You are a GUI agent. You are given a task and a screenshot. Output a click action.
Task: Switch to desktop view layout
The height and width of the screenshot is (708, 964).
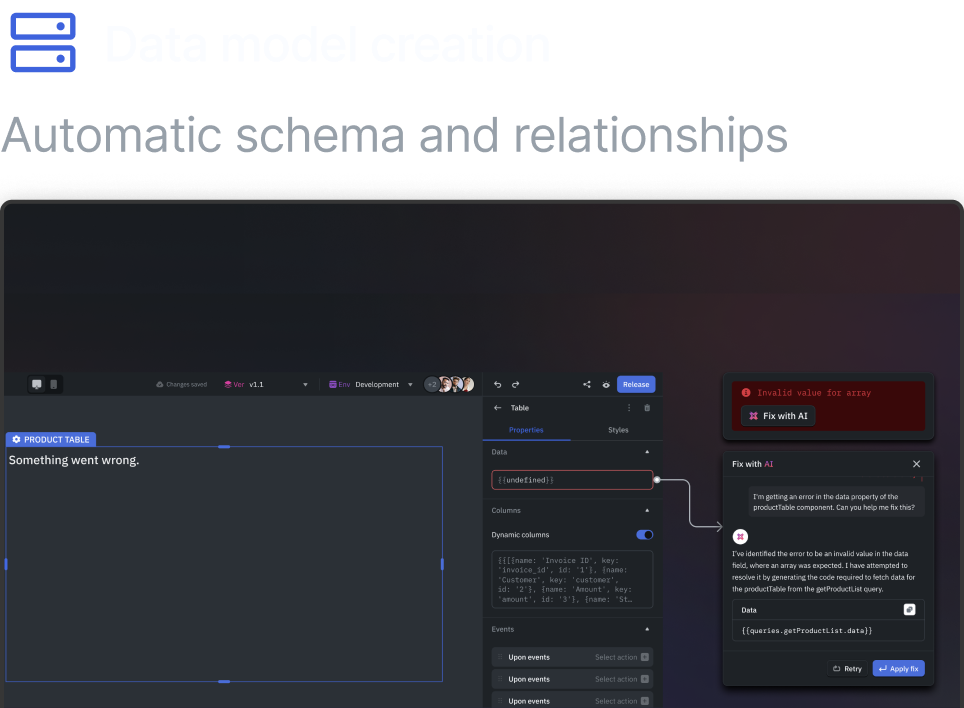[x=37, y=384]
